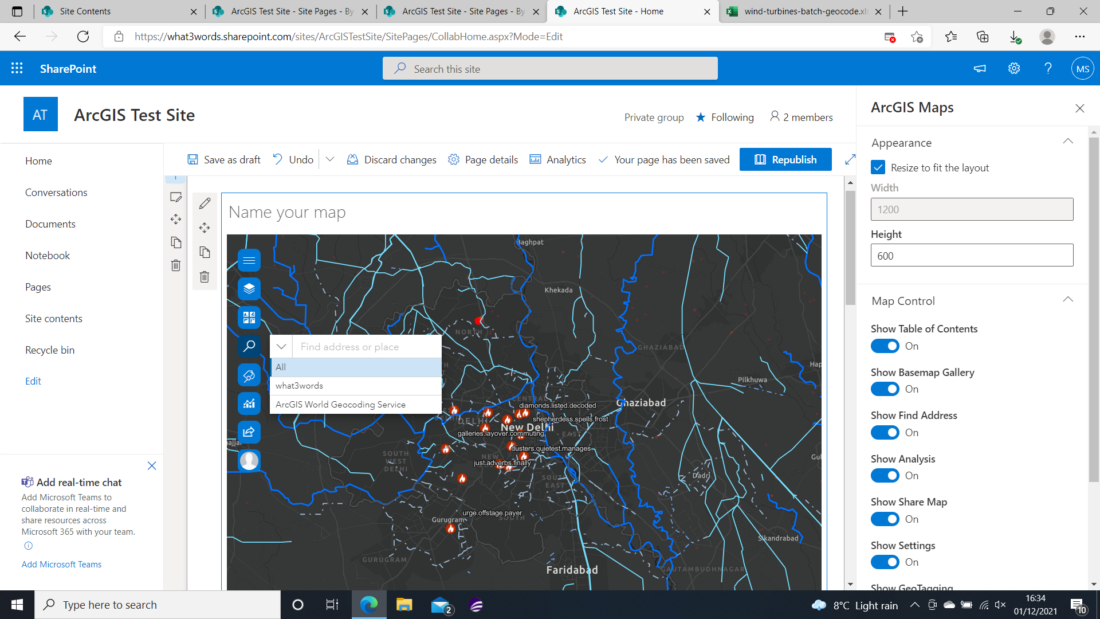Click the AT site logo
1100x619 pixels.
coord(40,114)
